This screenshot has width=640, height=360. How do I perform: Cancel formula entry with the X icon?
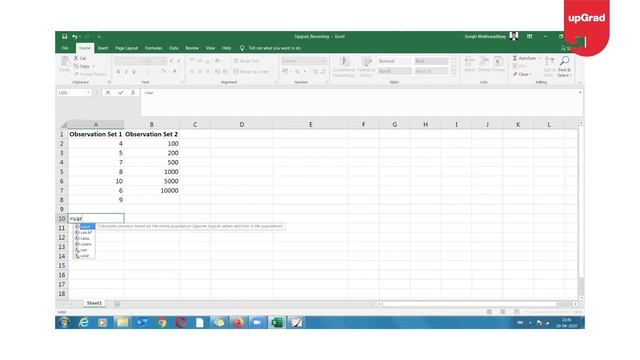point(108,93)
